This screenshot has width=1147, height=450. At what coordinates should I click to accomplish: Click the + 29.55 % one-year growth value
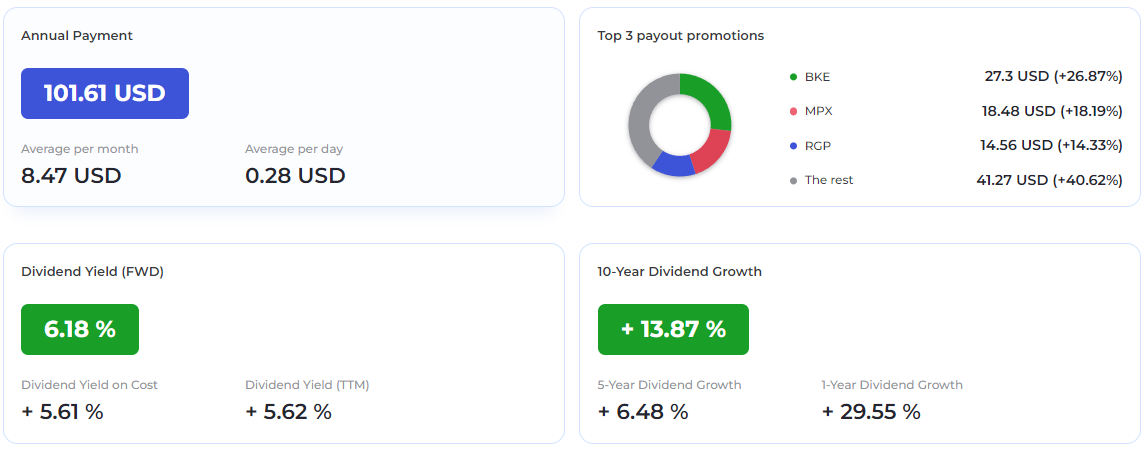coord(870,412)
